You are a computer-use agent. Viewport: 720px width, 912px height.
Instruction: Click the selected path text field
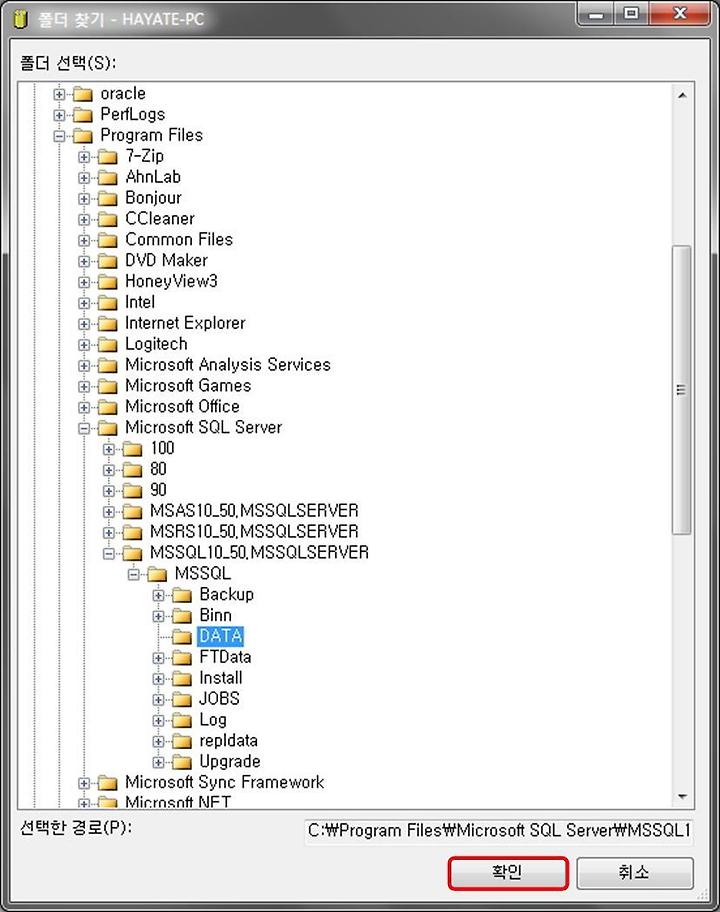[x=498, y=831]
